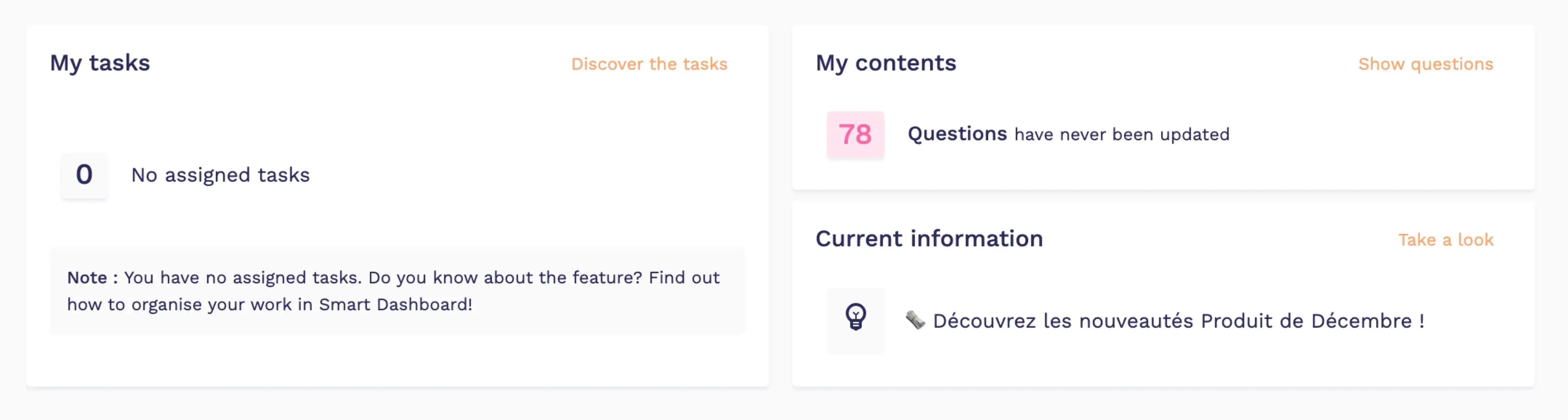Click the 0 assigned tasks counter badge
Screen dimensions: 1568x420
84,175
